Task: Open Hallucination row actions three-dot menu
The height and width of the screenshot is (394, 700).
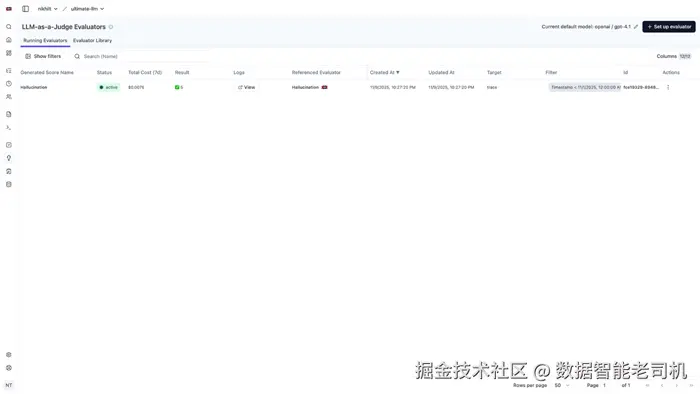Action: pyautogui.click(x=668, y=87)
